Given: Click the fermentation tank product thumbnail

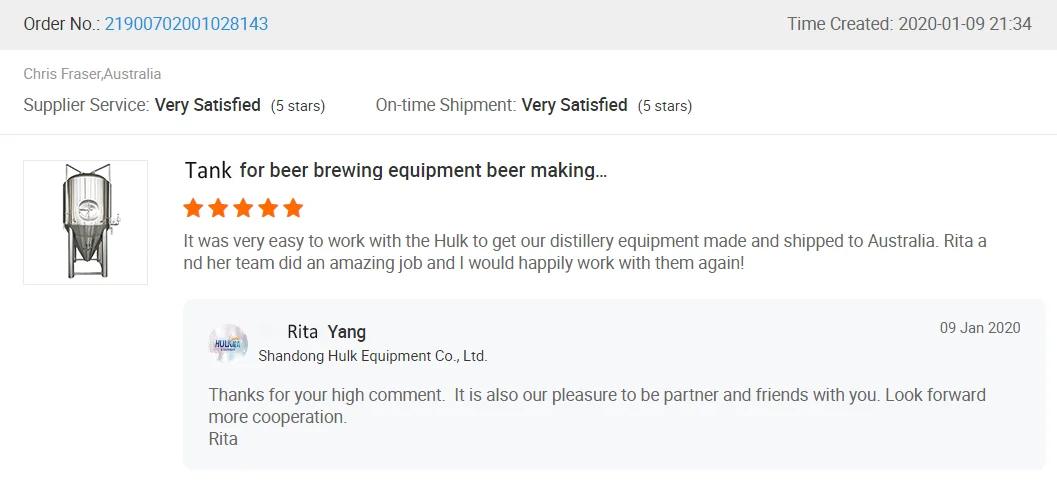Looking at the screenshot, I should coord(85,222).
